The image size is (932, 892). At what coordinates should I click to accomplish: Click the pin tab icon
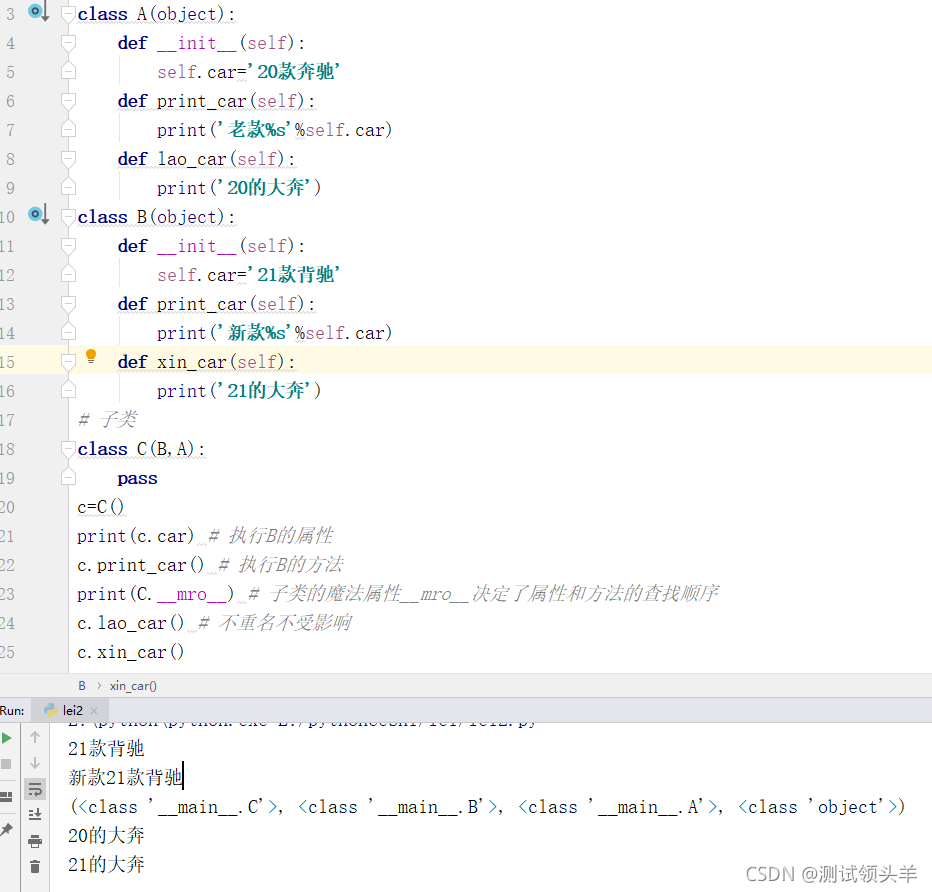(6, 830)
